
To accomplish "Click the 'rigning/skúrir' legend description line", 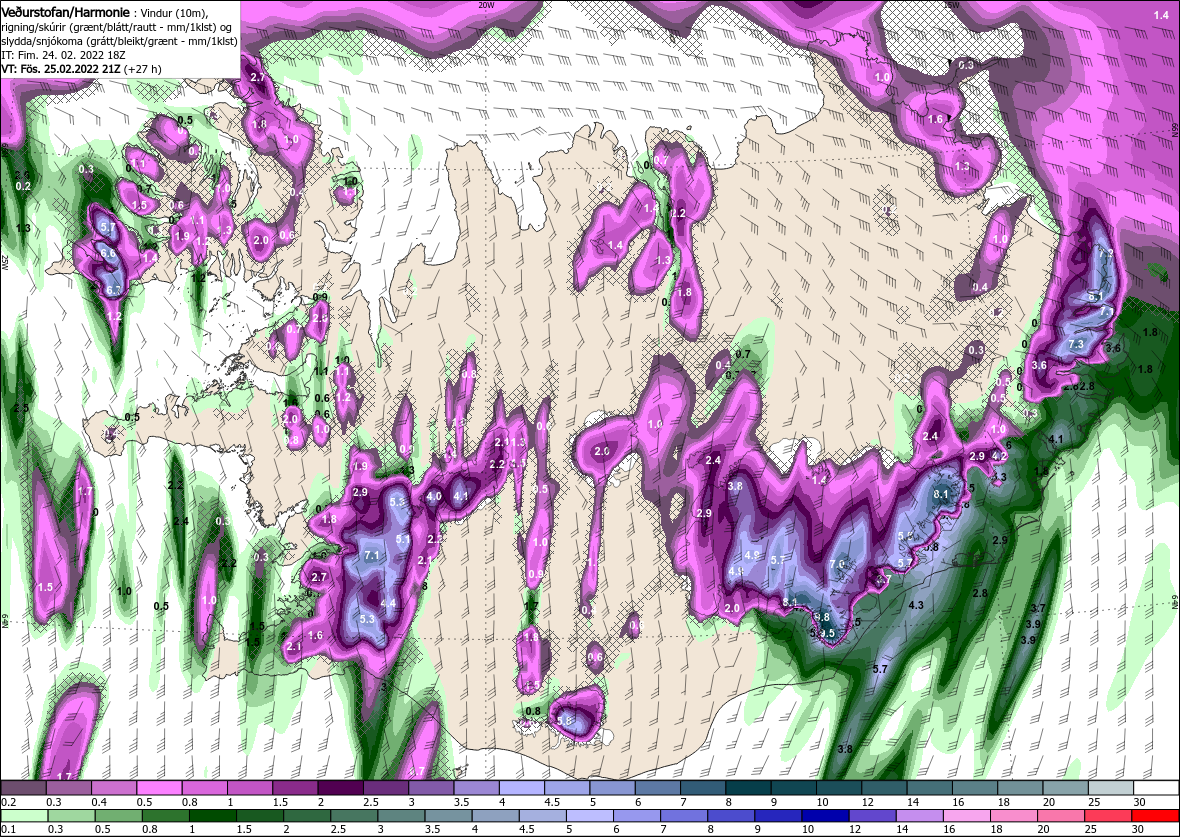I will pos(115,27).
